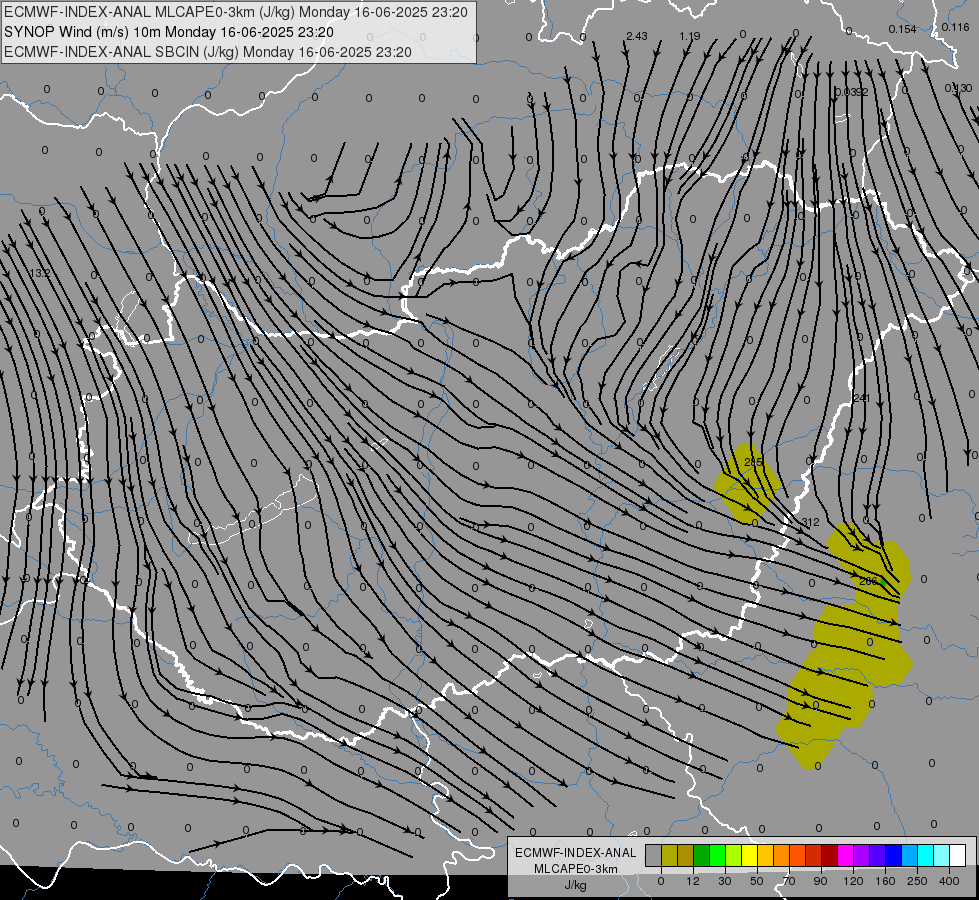Viewport: 979px width, 900px height.
Task: Click the map value '13.2' on left side
Action: coord(39,273)
